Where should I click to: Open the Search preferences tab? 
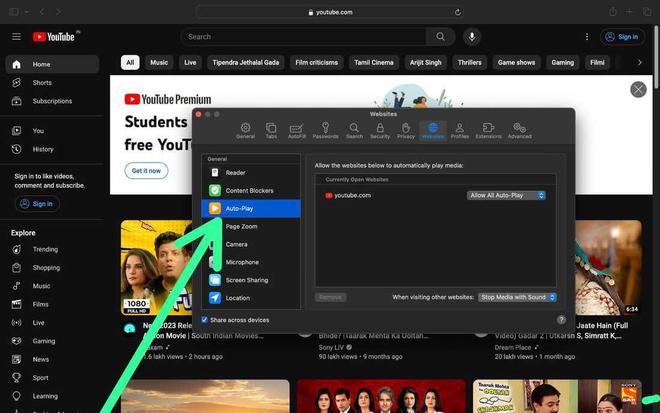click(x=354, y=131)
